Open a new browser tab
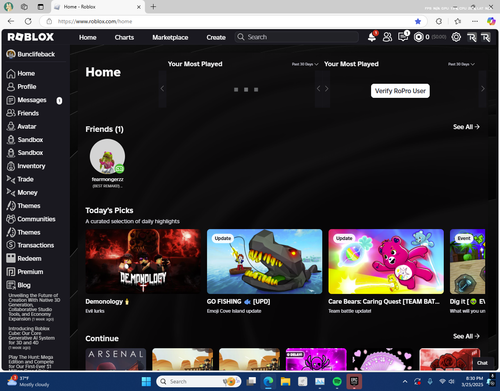Image resolution: width=500 pixels, height=391 pixels. [x=153, y=7]
